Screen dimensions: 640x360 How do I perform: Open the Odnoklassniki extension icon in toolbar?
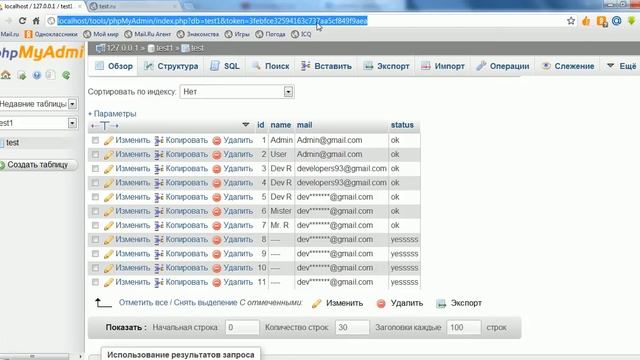602,21
